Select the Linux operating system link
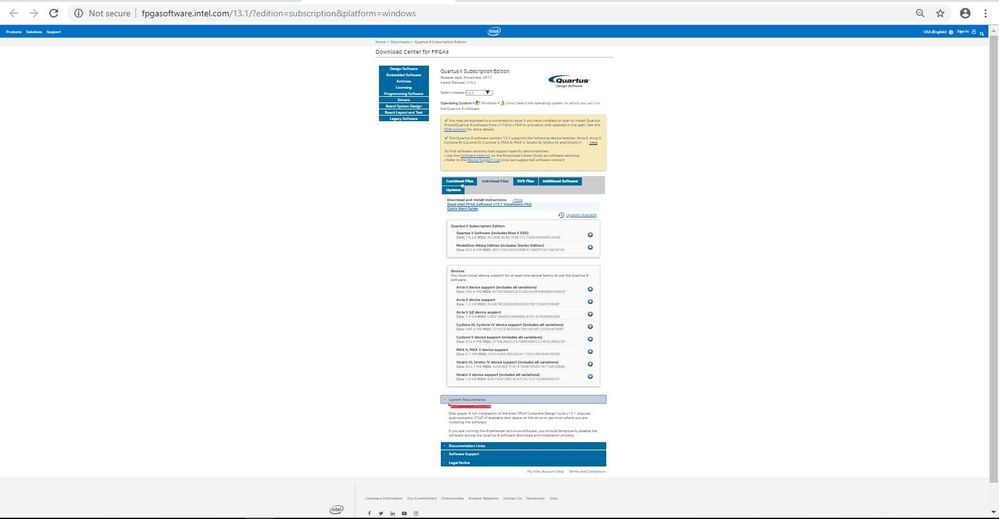Viewport: 999px width, 519px height. coord(509,103)
